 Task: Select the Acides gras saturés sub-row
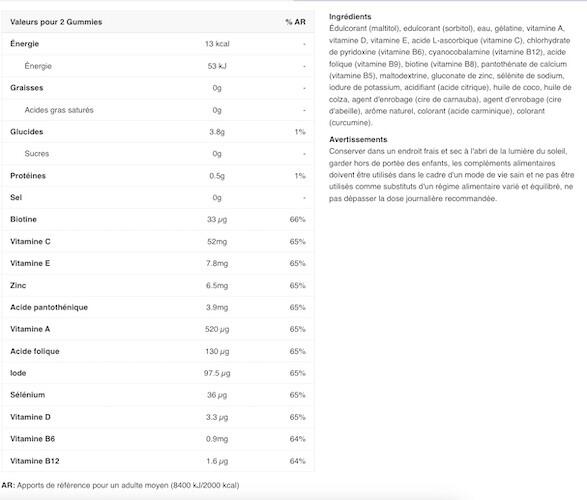coord(158,110)
